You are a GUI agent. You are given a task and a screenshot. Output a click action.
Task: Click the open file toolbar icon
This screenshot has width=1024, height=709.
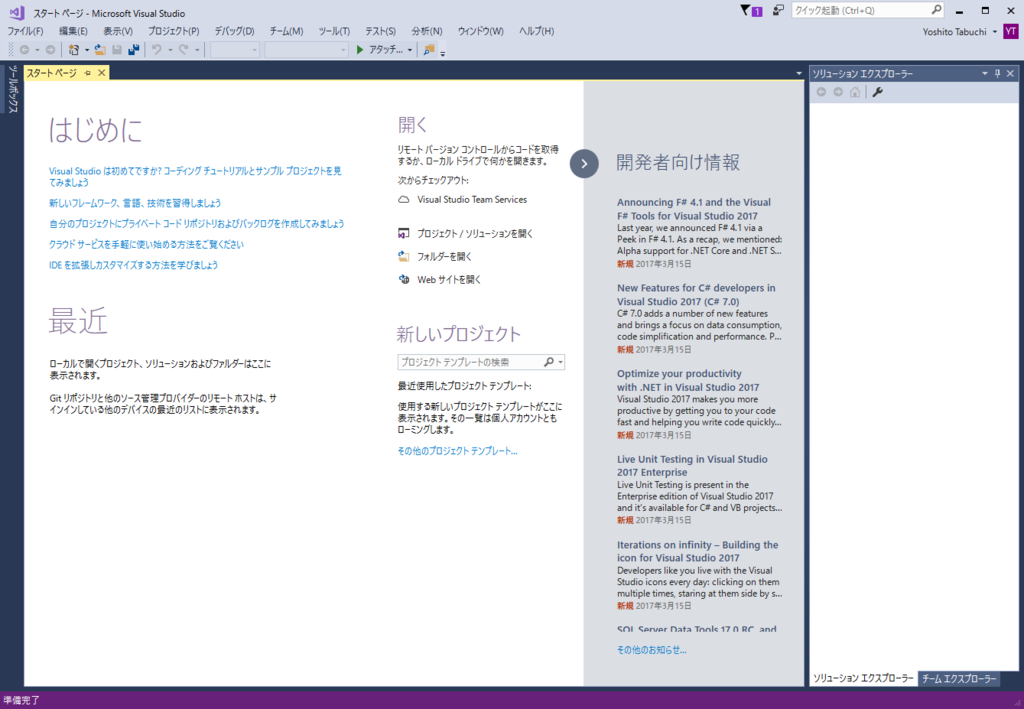tap(100, 50)
